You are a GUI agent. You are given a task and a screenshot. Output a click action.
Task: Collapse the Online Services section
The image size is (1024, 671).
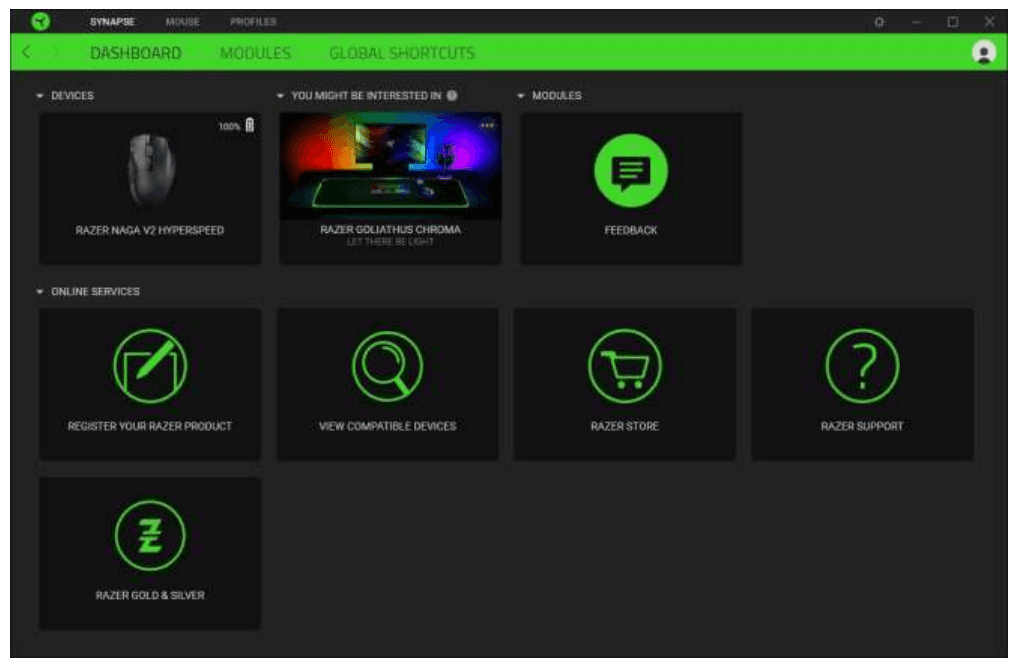pyautogui.click(x=40, y=292)
